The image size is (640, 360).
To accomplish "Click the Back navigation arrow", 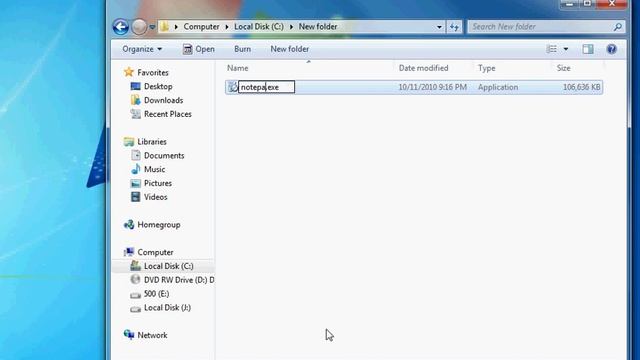I will (120, 27).
